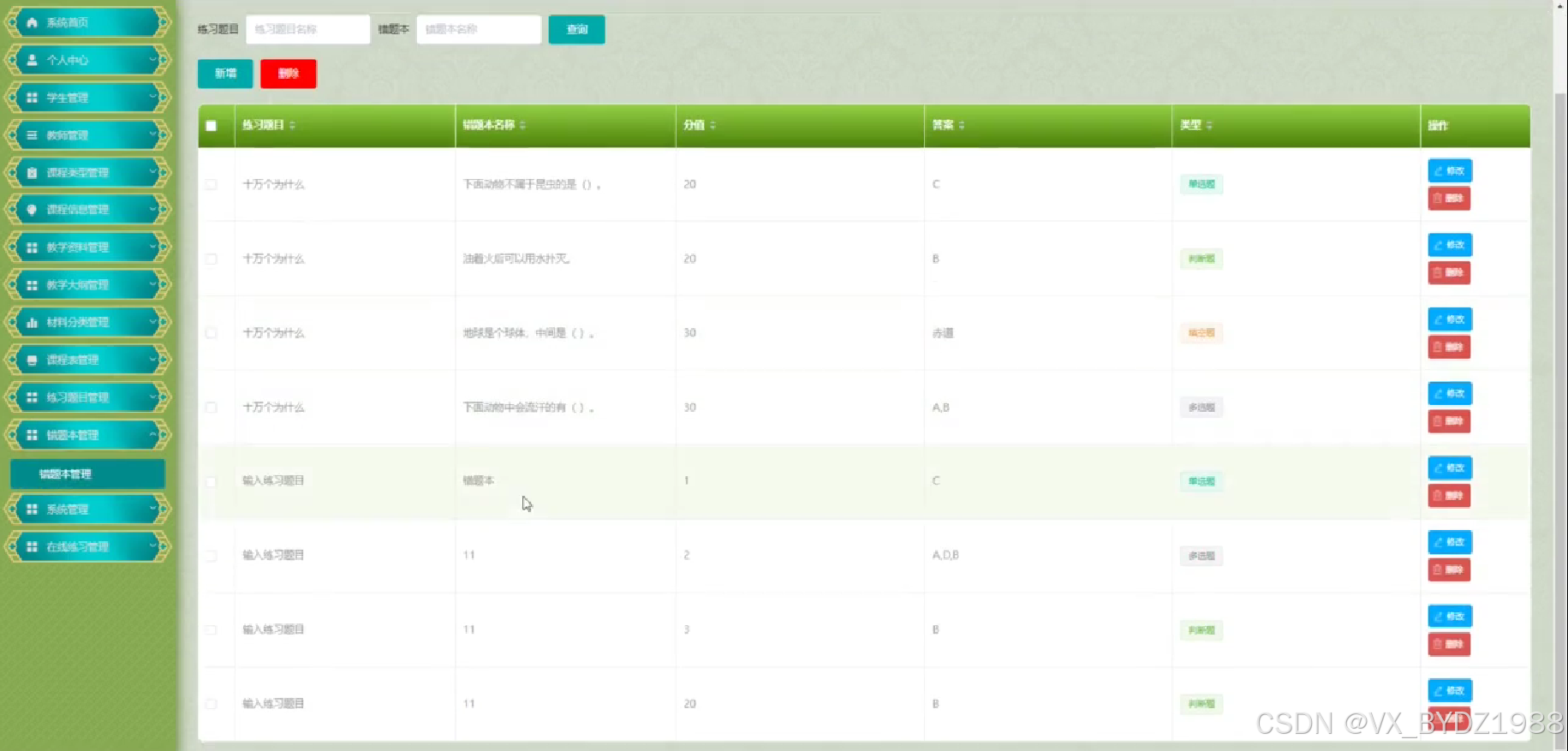
Task: Click the red 删除 batch delete button
Action: (289, 74)
